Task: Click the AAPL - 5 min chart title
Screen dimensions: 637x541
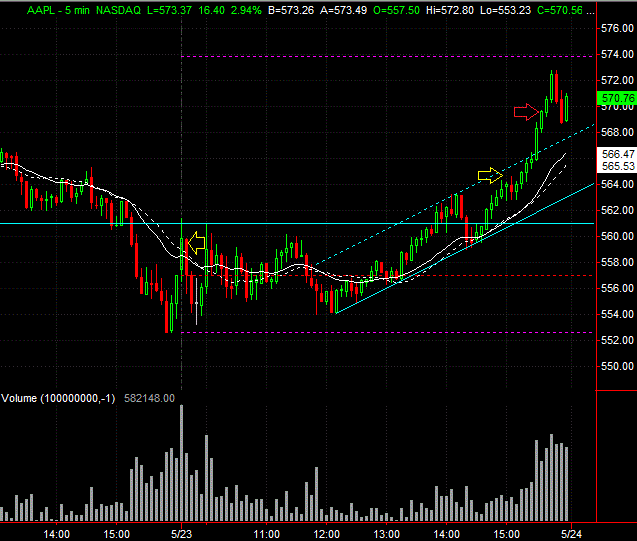Action: [58, 10]
